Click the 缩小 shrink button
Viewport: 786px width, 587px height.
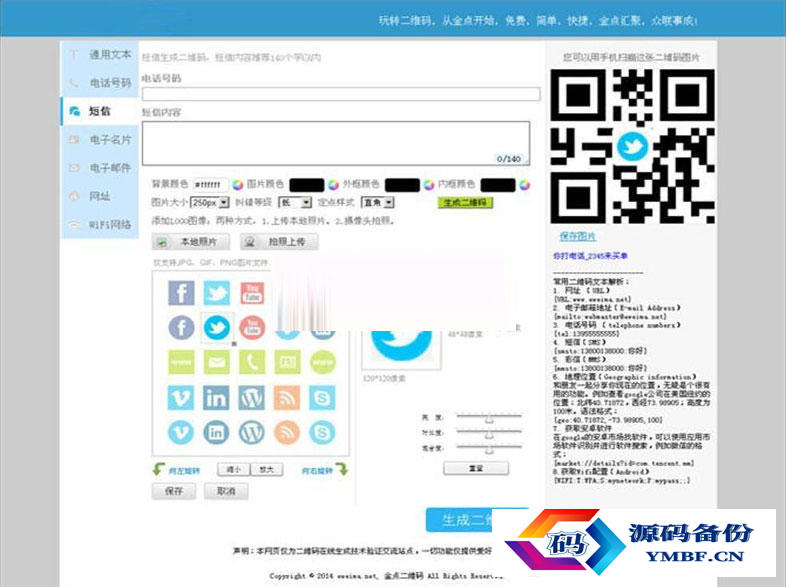[234, 470]
